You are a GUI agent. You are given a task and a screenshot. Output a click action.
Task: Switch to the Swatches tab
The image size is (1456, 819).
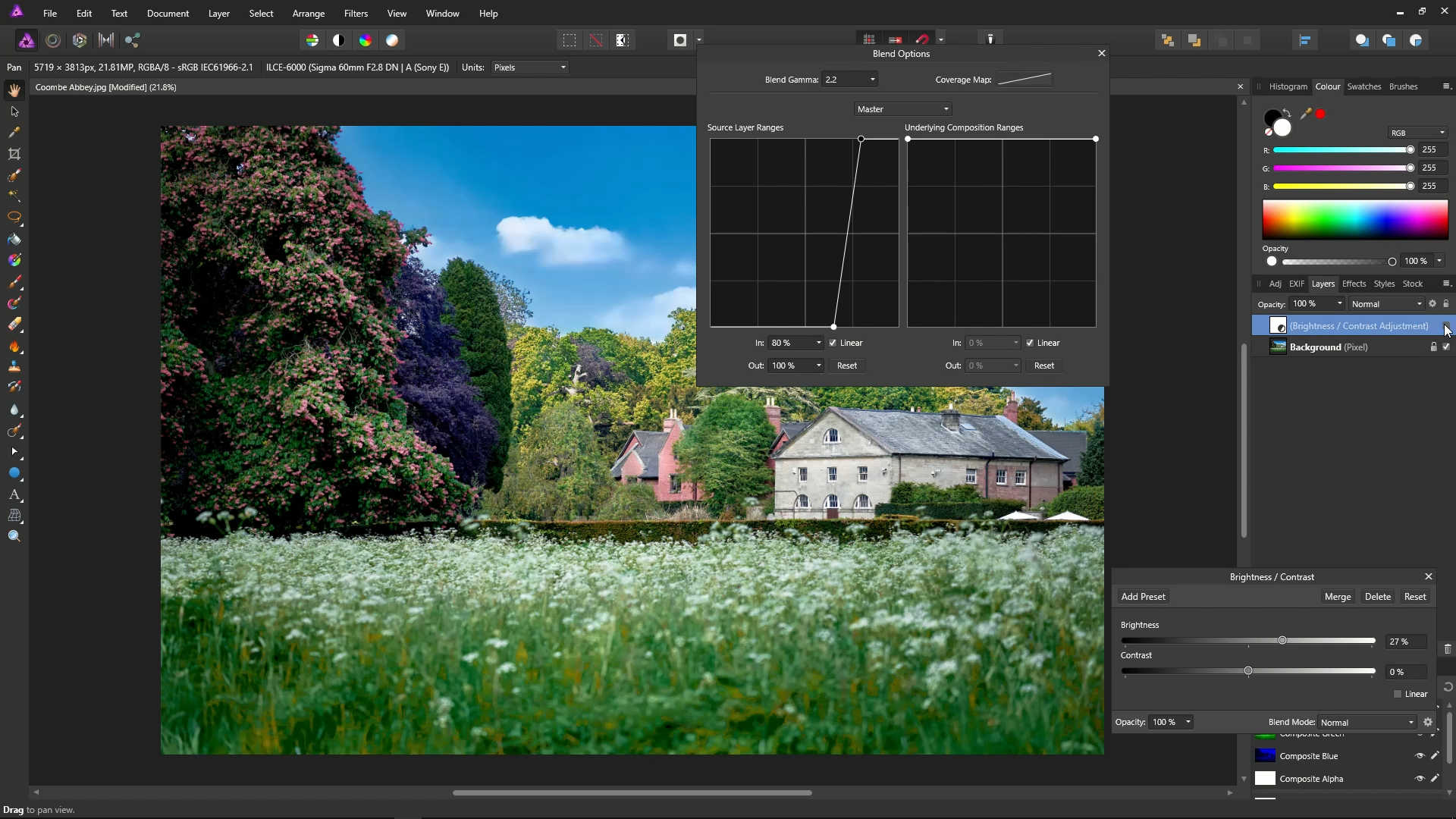click(1363, 86)
